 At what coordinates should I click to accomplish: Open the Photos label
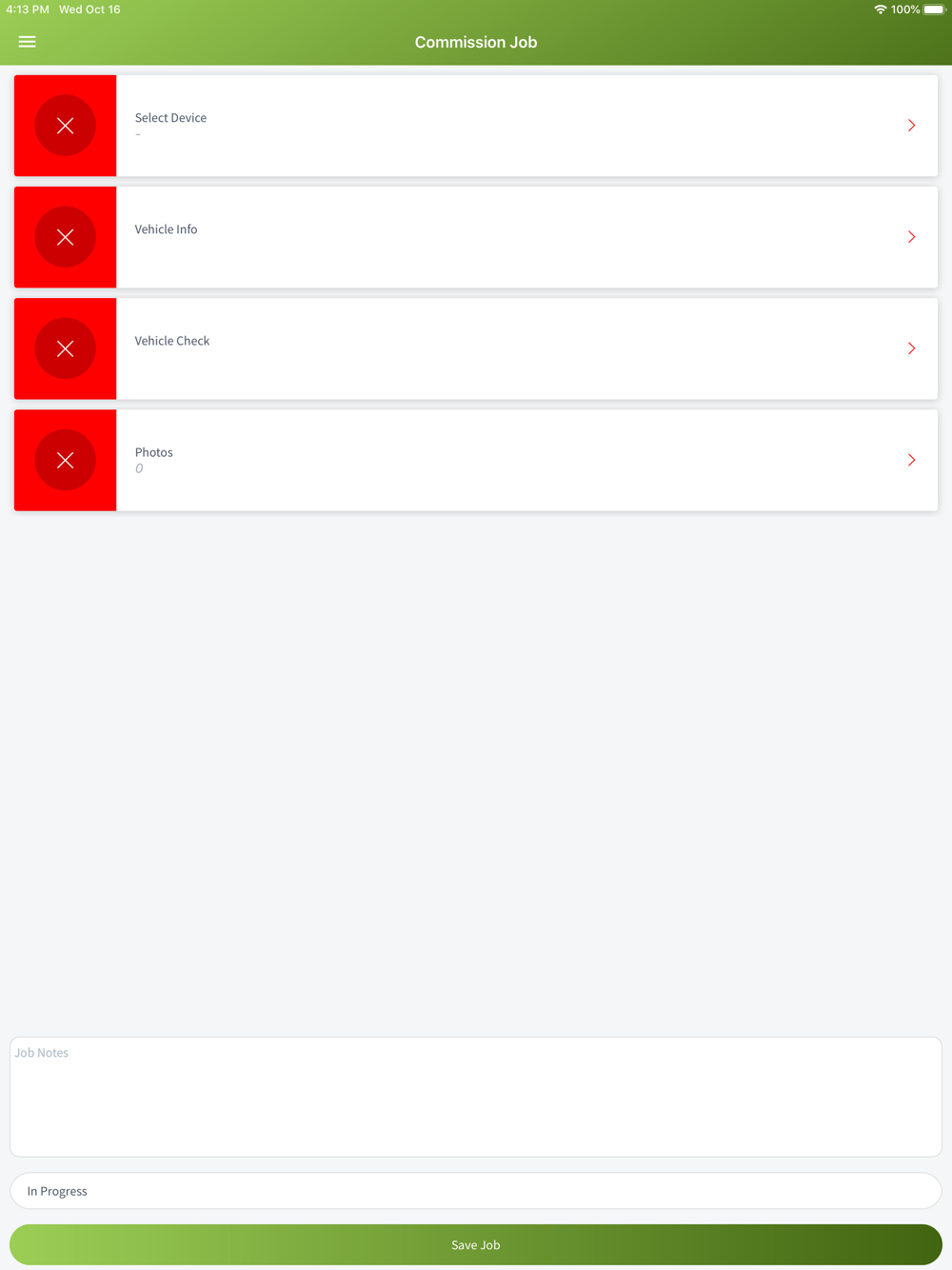(153, 452)
